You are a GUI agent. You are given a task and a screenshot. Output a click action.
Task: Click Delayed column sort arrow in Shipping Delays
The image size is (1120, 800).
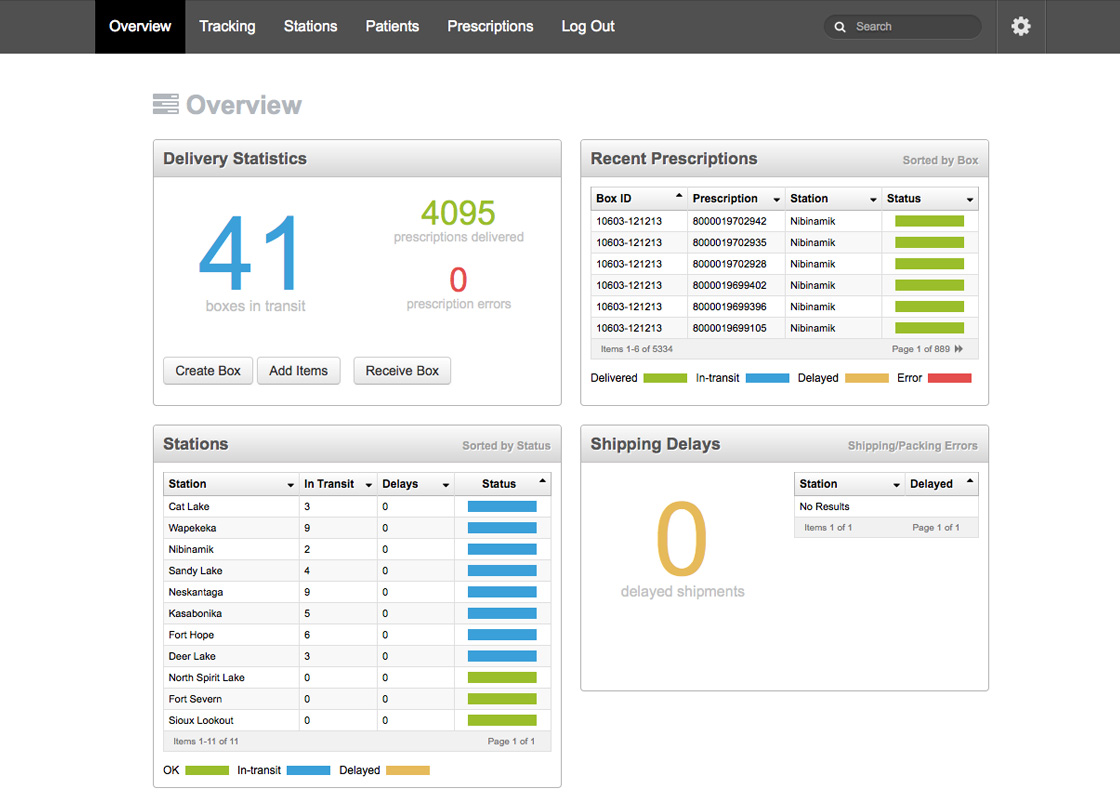pos(969,482)
